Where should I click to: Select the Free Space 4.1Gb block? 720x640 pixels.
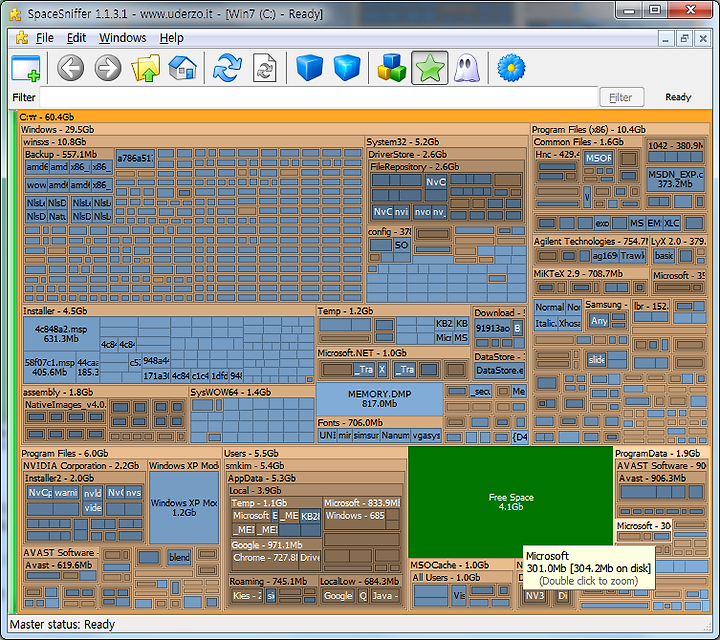[511, 502]
